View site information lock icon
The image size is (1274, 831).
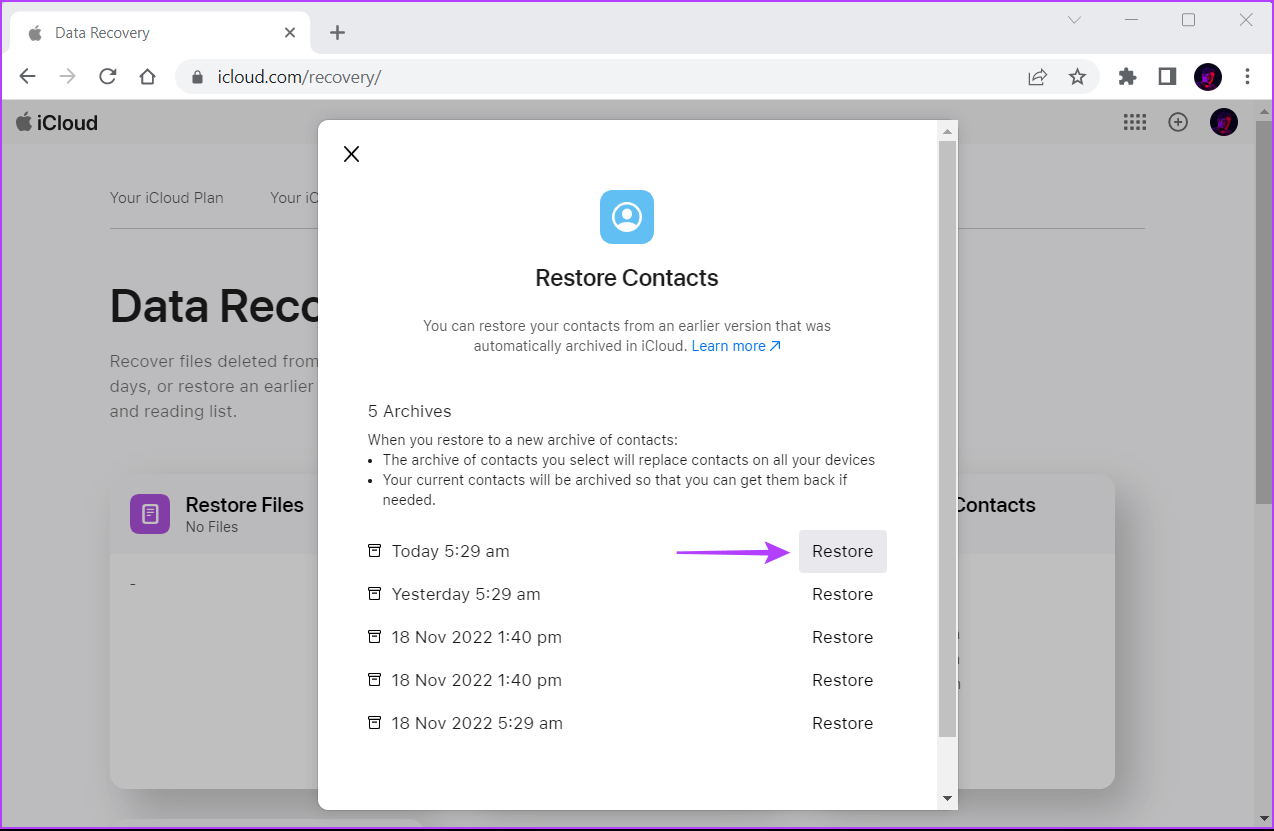click(197, 77)
